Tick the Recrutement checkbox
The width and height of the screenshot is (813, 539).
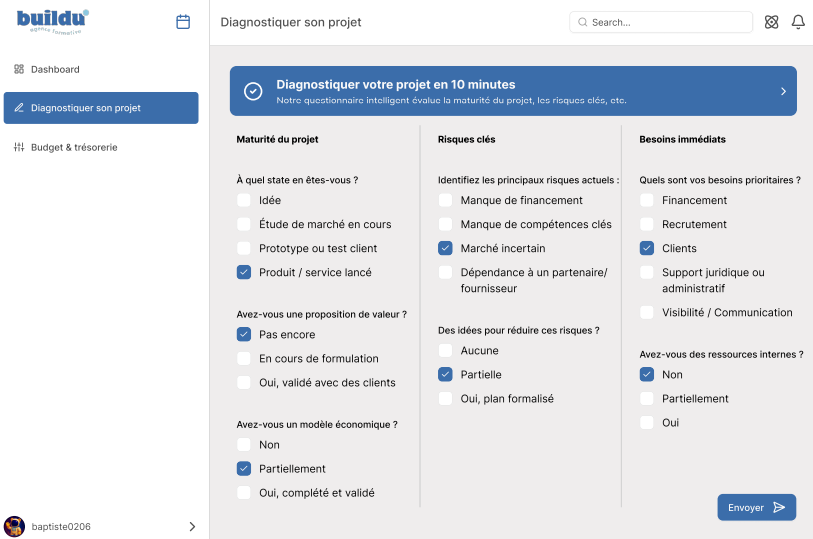pyautogui.click(x=647, y=224)
